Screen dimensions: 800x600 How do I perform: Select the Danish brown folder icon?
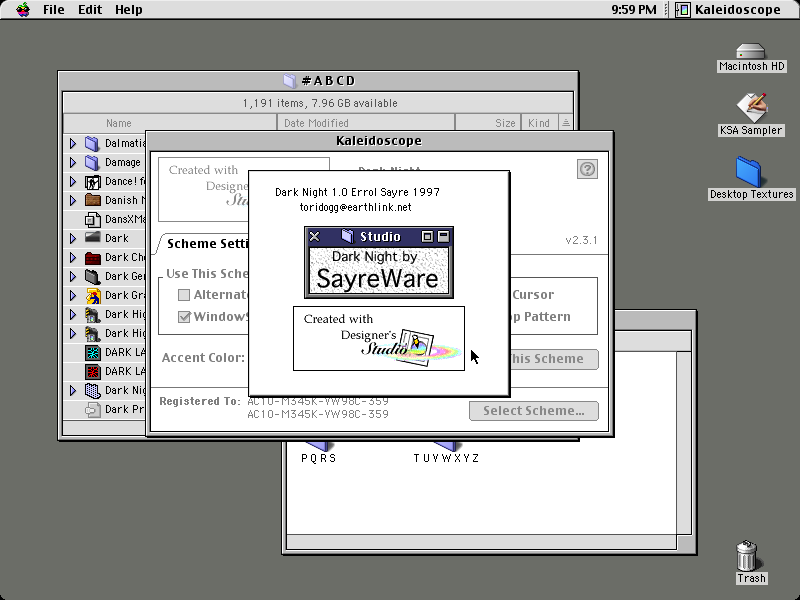click(92, 200)
